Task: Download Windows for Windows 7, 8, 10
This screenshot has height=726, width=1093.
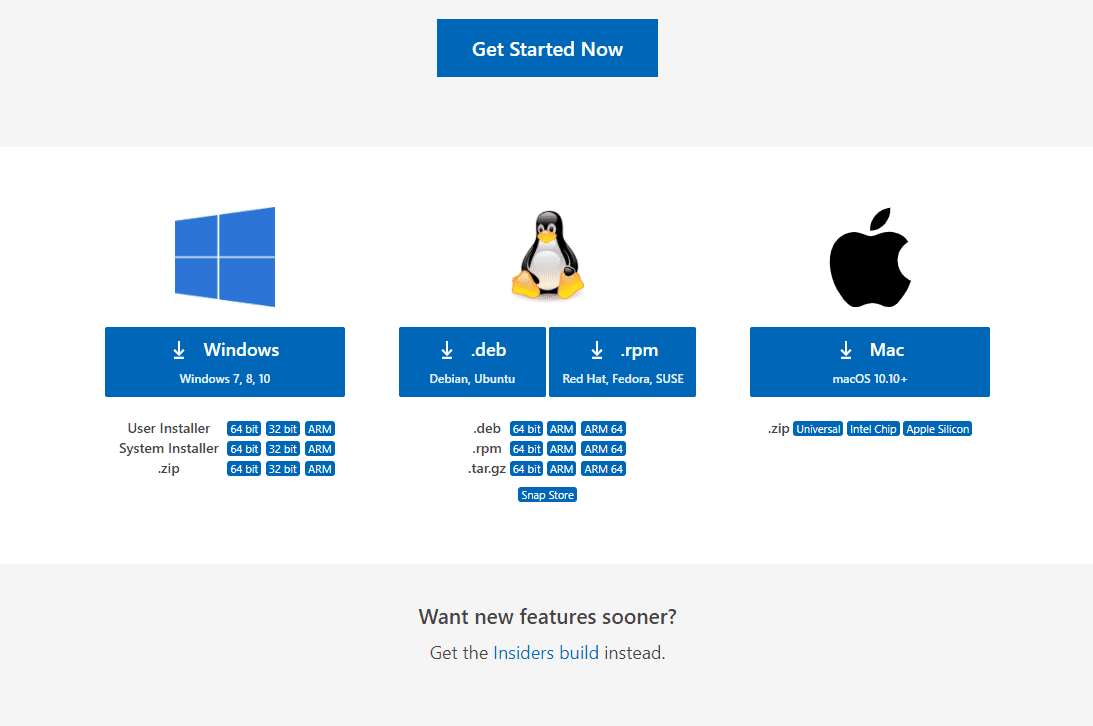Action: click(x=225, y=362)
